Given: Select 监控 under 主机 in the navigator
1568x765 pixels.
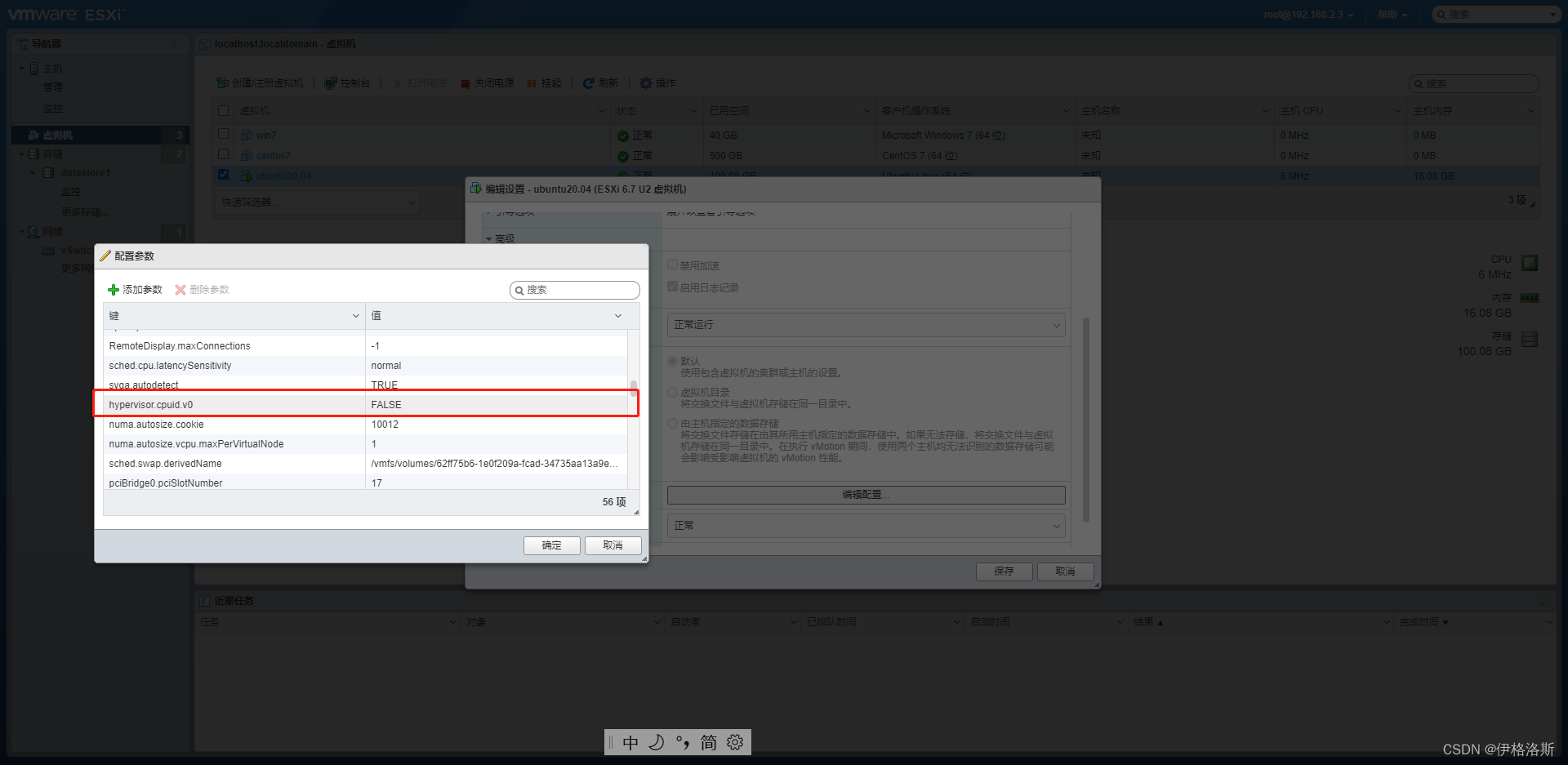Looking at the screenshot, I should coord(53,109).
